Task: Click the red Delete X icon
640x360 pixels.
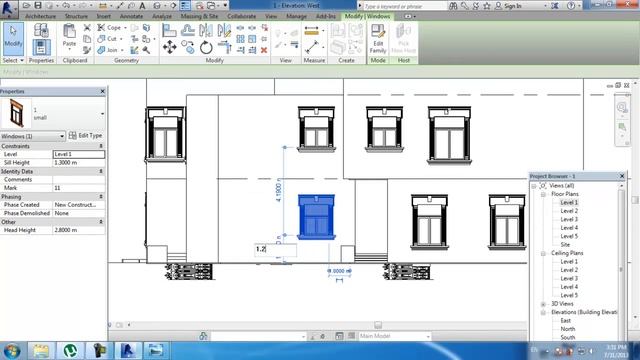Action: 264,50
